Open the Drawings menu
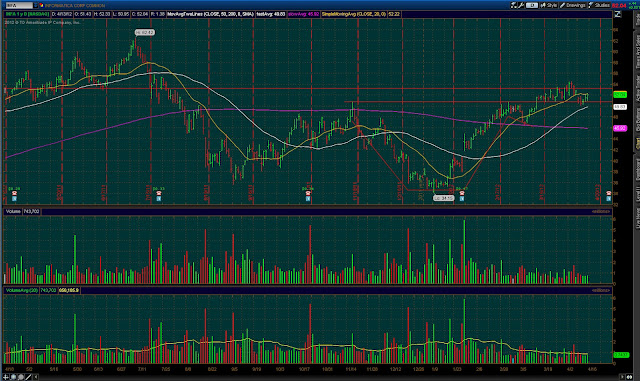Screen dimensions: 640x381 [573, 5]
